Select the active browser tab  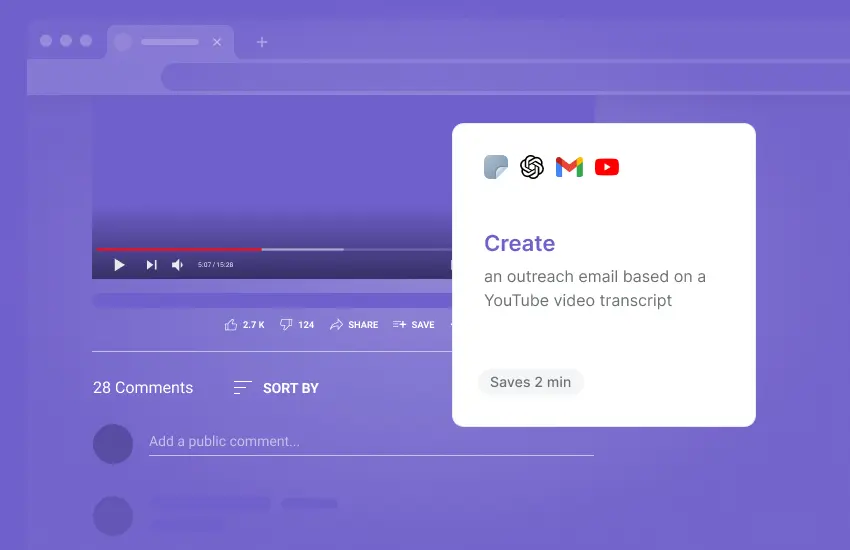tap(170, 42)
